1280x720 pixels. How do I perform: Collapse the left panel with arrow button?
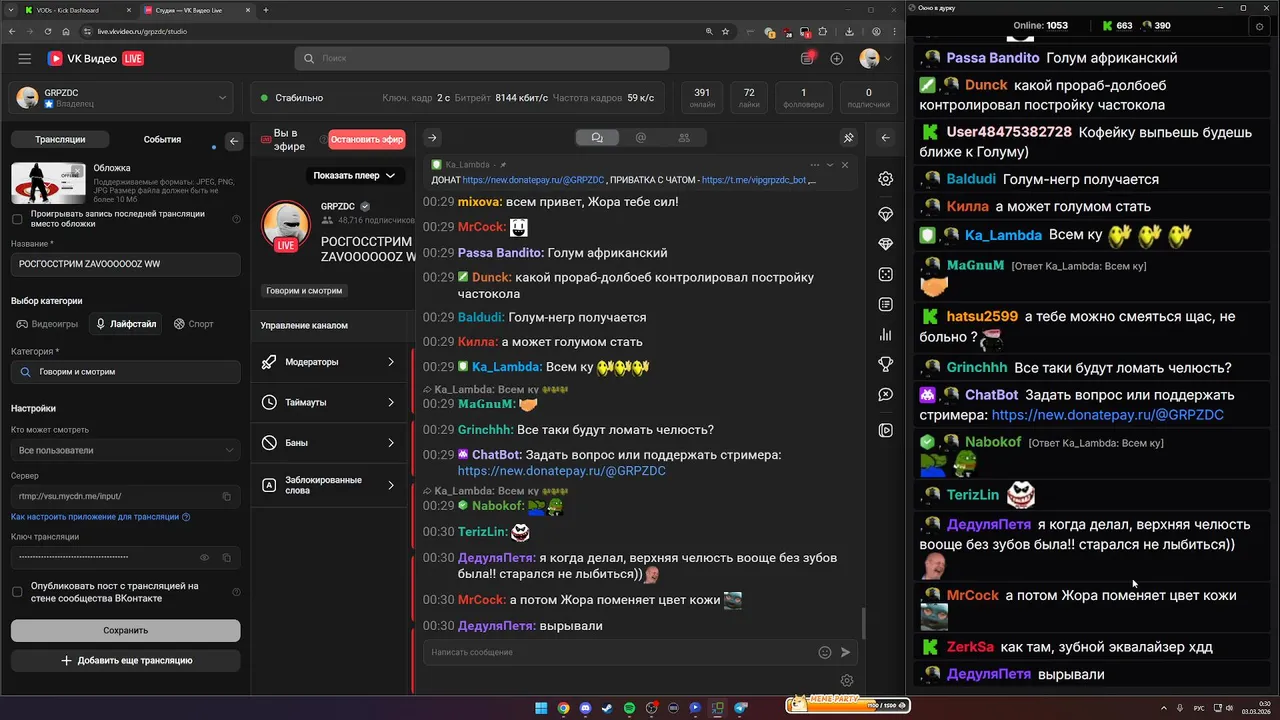pos(234,141)
